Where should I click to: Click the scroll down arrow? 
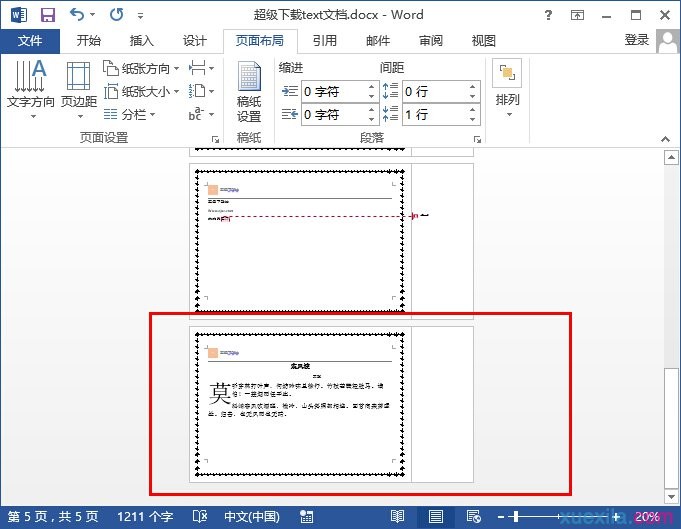(671, 496)
